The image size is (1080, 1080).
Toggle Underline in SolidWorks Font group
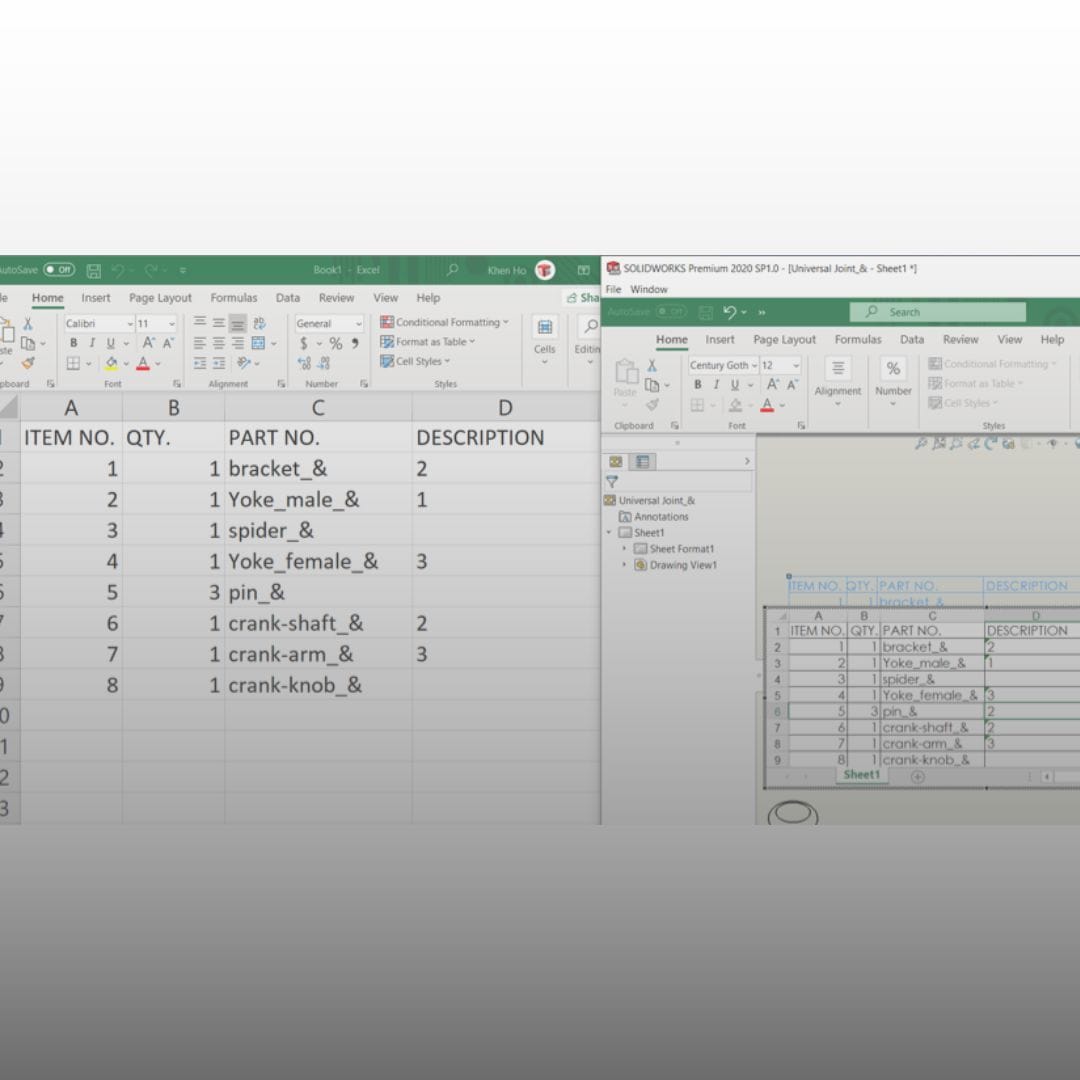click(x=735, y=384)
